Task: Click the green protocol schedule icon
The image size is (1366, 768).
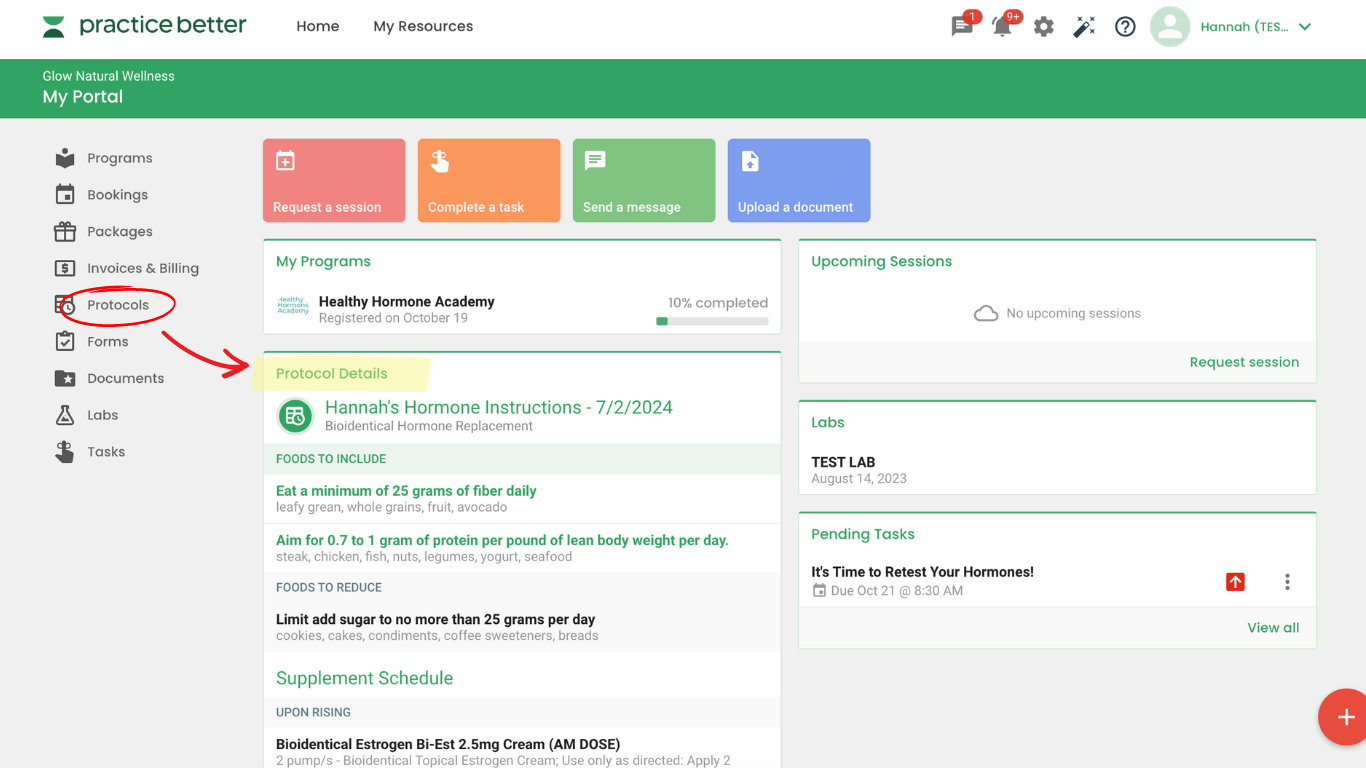Action: point(294,417)
